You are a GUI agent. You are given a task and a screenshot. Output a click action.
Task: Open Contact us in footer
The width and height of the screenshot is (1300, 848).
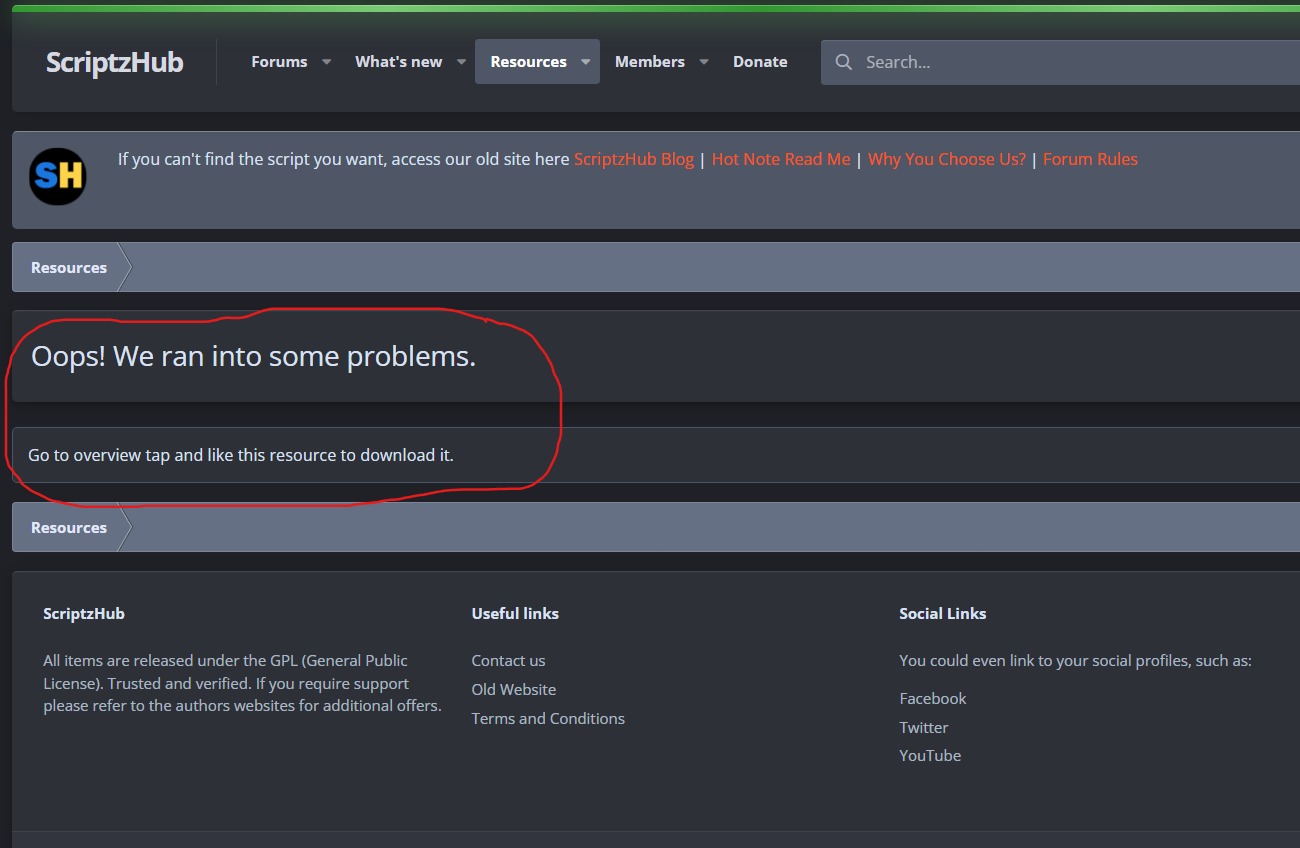(x=508, y=661)
